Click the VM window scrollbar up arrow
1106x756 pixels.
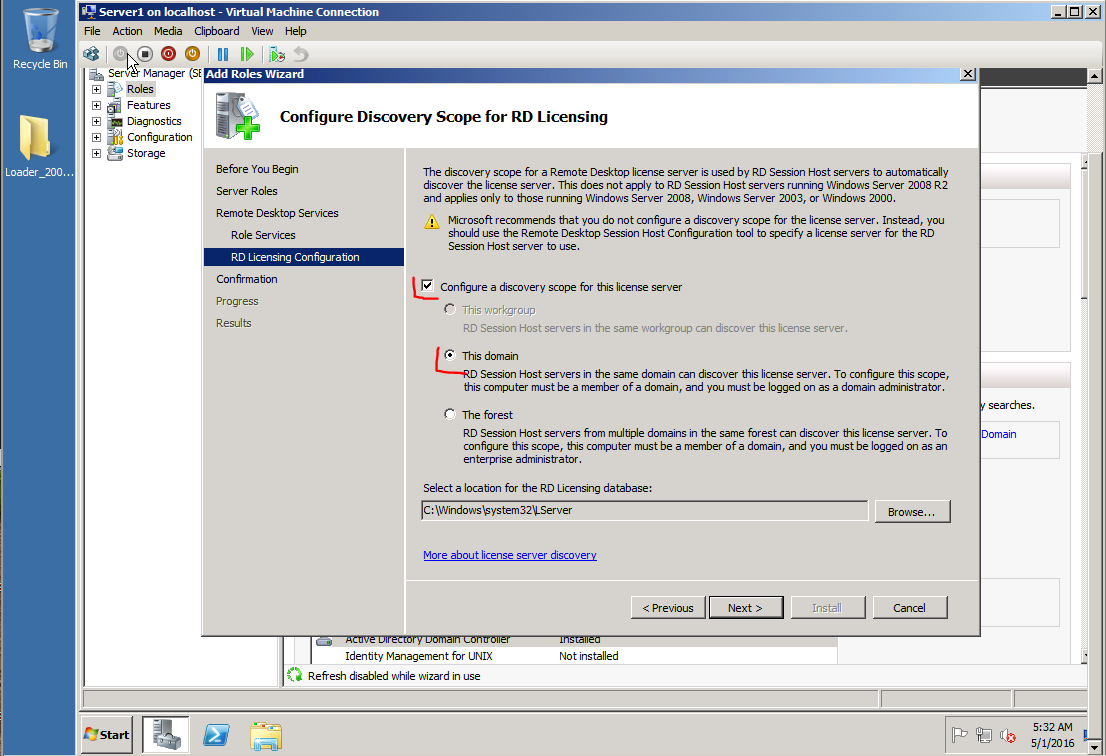click(x=1094, y=75)
